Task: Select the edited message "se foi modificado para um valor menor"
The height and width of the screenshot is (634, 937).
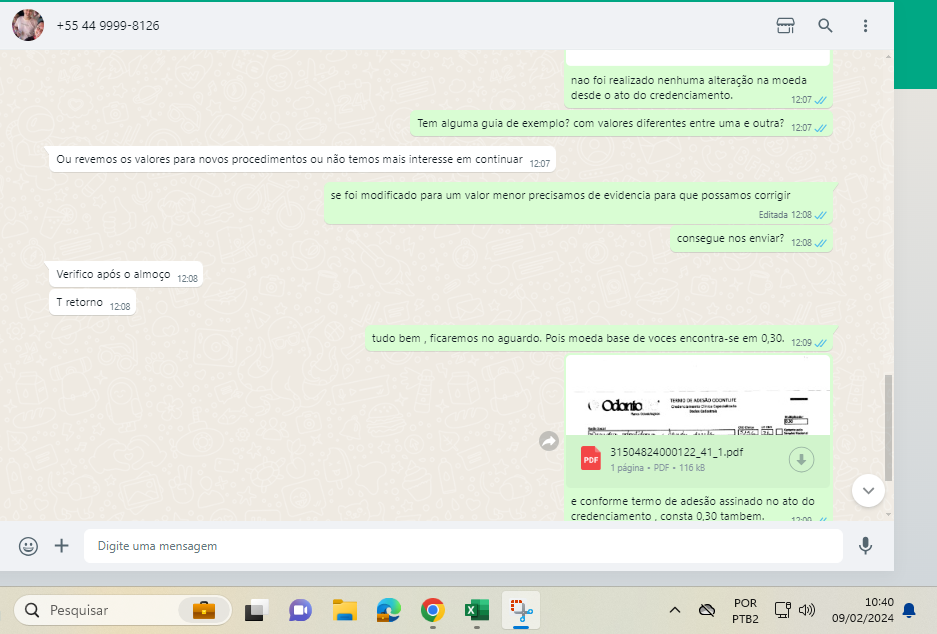Action: click(x=578, y=203)
